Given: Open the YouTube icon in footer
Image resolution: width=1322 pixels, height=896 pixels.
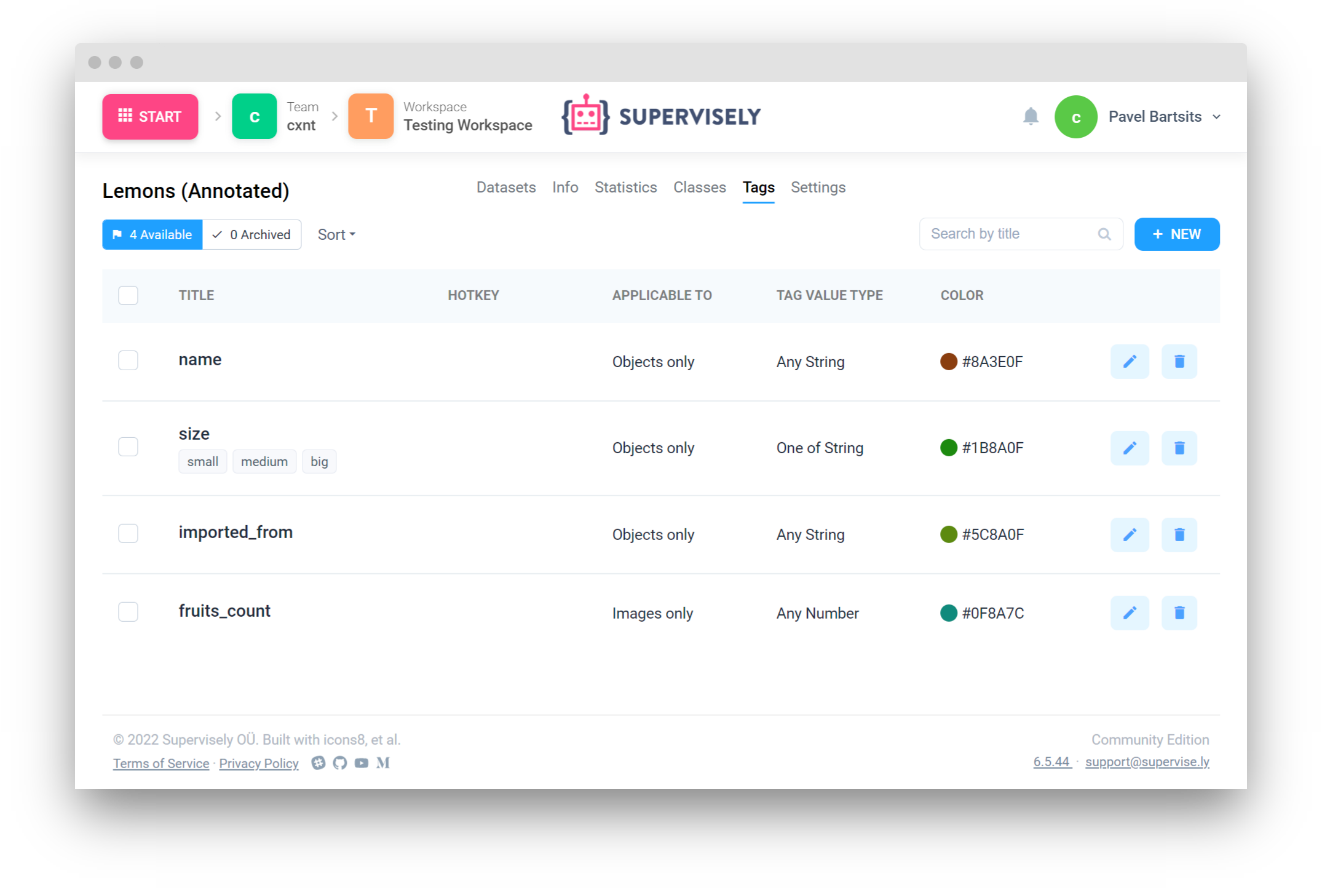Looking at the screenshot, I should tap(362, 763).
